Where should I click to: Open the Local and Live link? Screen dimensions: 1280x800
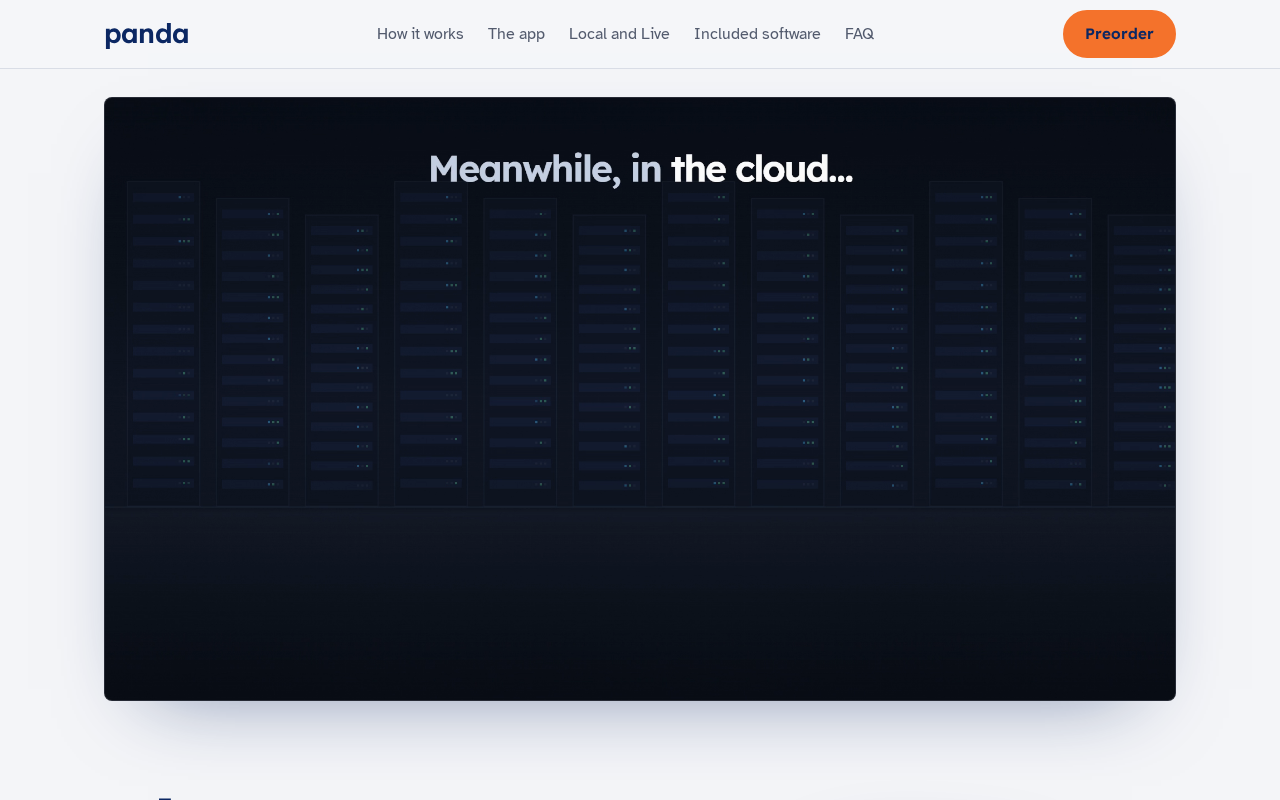click(x=619, y=34)
